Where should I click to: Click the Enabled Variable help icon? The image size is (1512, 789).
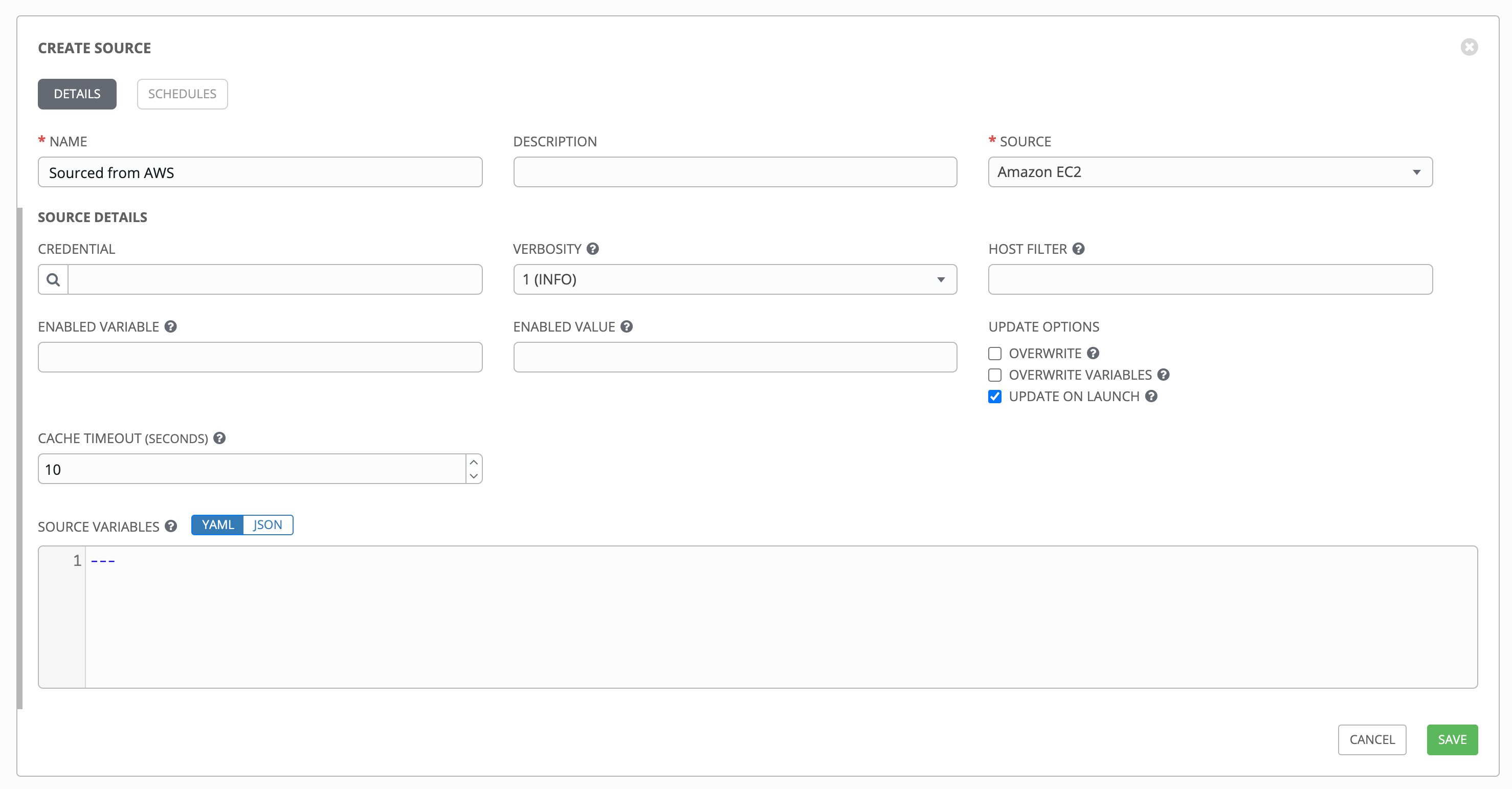pos(171,326)
